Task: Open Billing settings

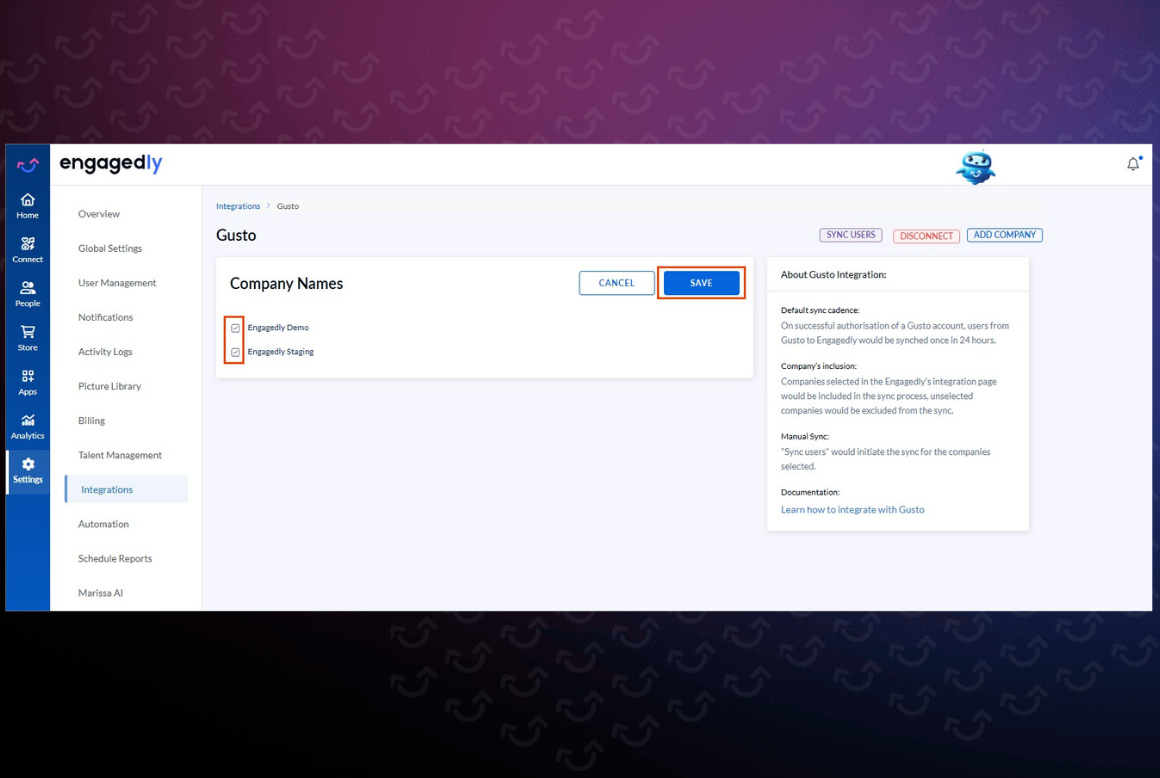Action: 92,421
